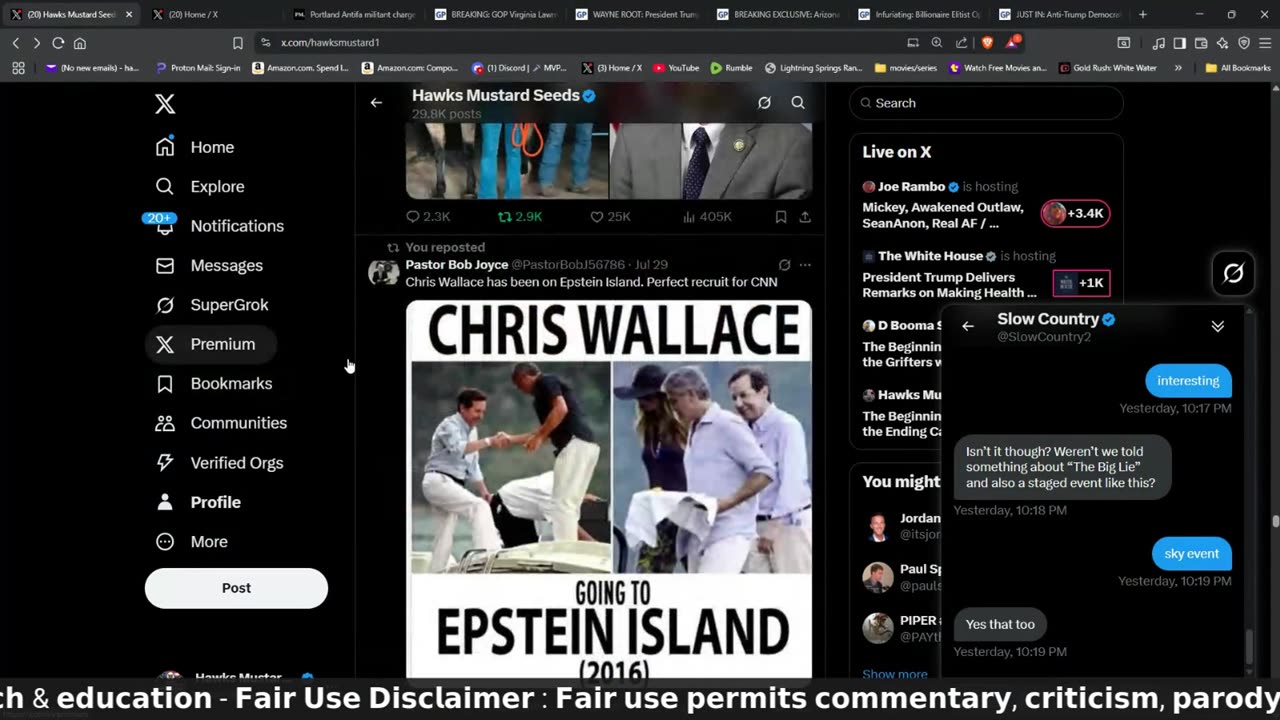Click the X logo in the sidebar
Screen dimensions: 1280x720
165,104
